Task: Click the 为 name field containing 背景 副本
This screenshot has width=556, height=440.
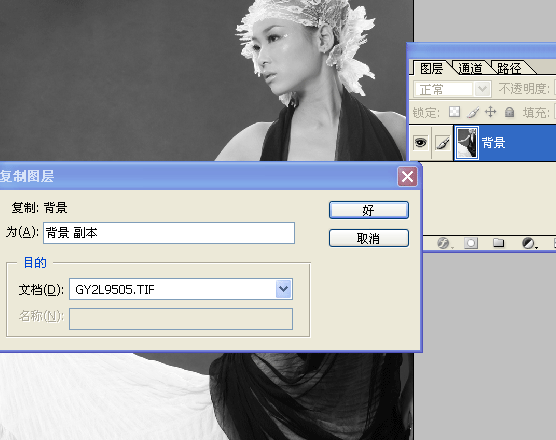Action: pos(169,233)
